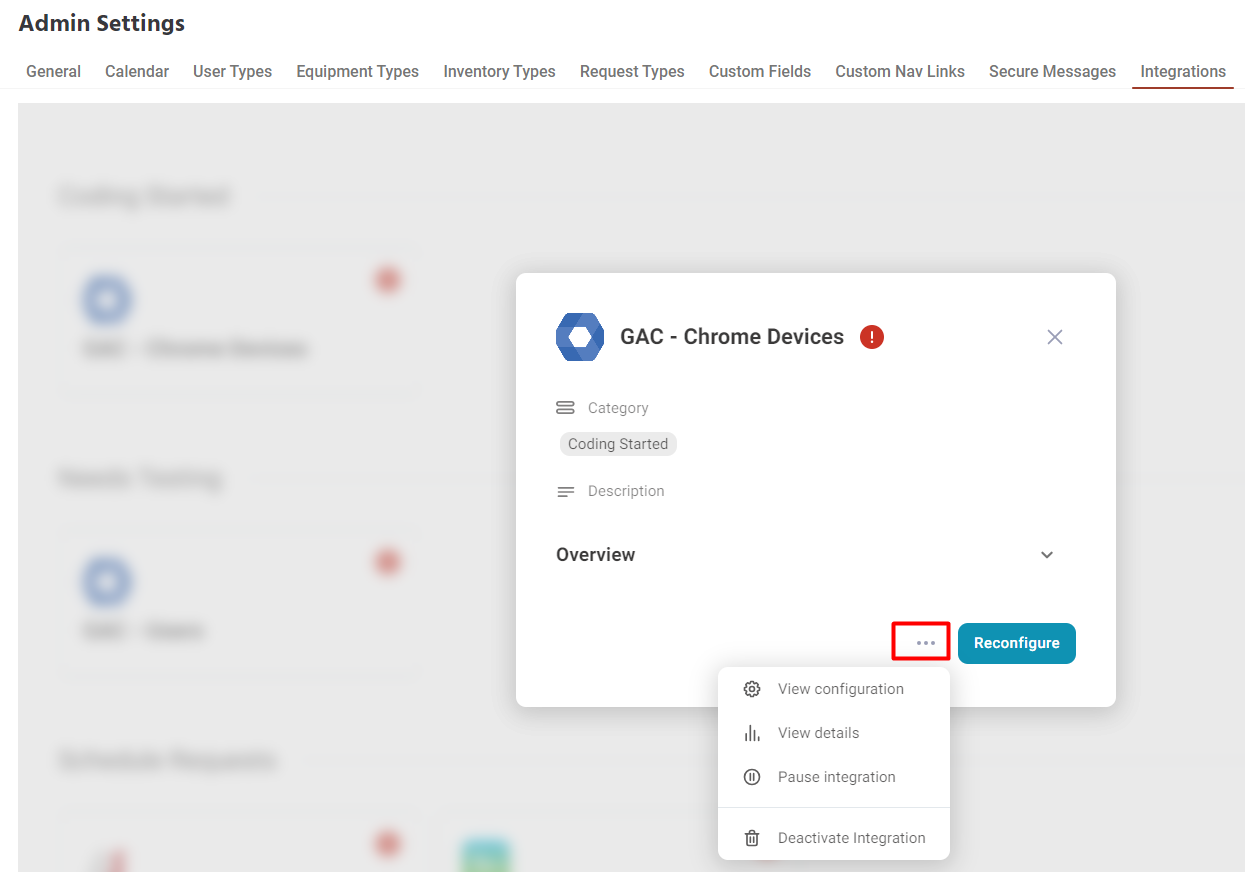Click the Coding Started category chip
This screenshot has height=872, width=1245.
coord(618,444)
